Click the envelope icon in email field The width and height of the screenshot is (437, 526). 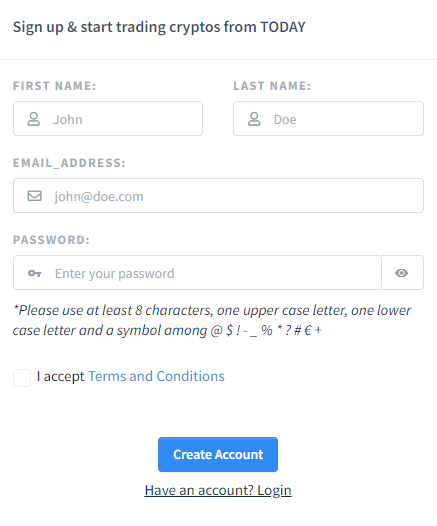[34, 196]
